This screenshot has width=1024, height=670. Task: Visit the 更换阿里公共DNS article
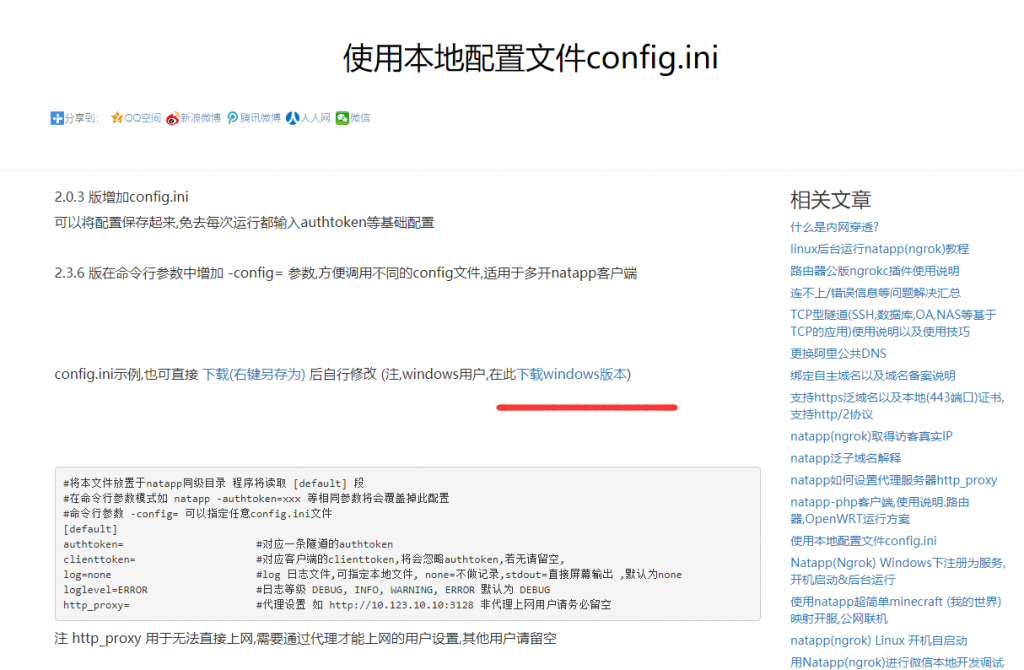coord(839,354)
